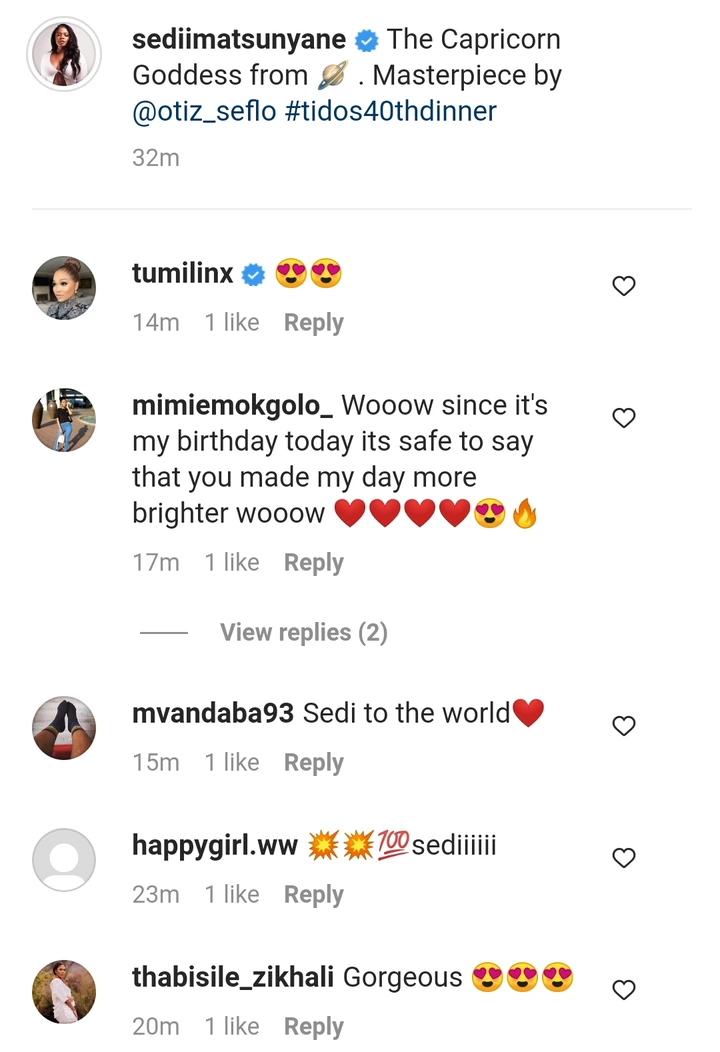Image resolution: width=720 pixels, height=1052 pixels.
Task: Open the sediimatsunyane username link
Action: 239,40
